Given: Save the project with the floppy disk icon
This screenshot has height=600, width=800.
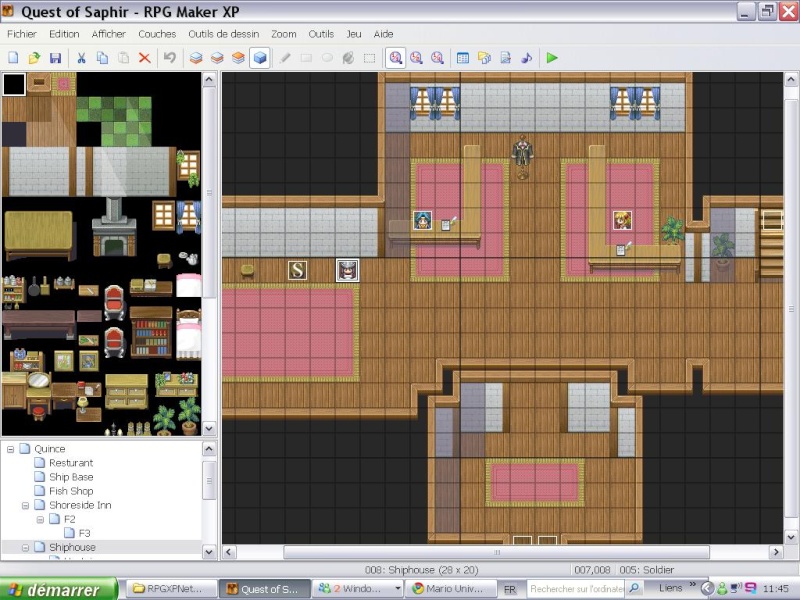Looking at the screenshot, I should pyautogui.click(x=55, y=58).
